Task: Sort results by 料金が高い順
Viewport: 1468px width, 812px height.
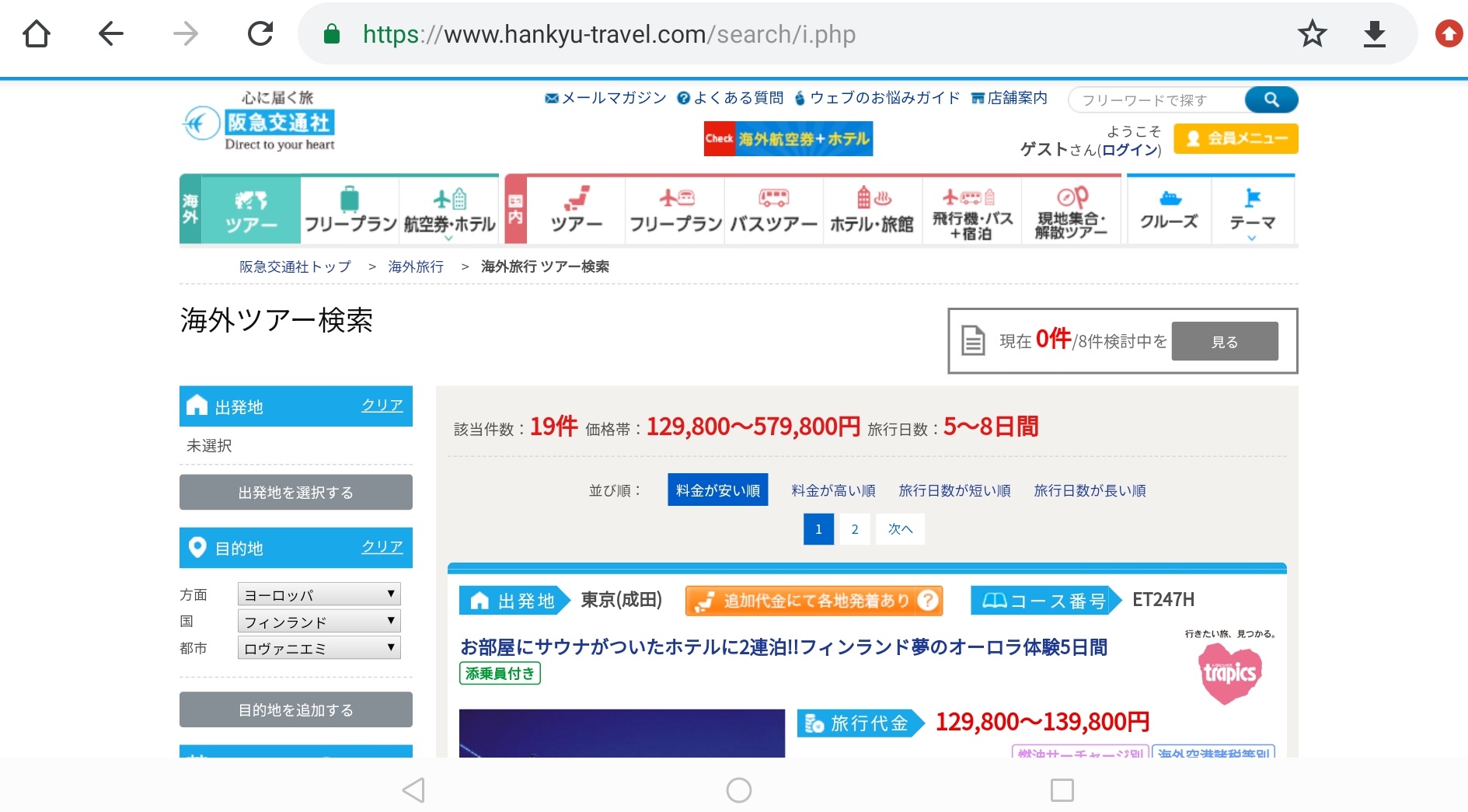Action: coord(833,490)
